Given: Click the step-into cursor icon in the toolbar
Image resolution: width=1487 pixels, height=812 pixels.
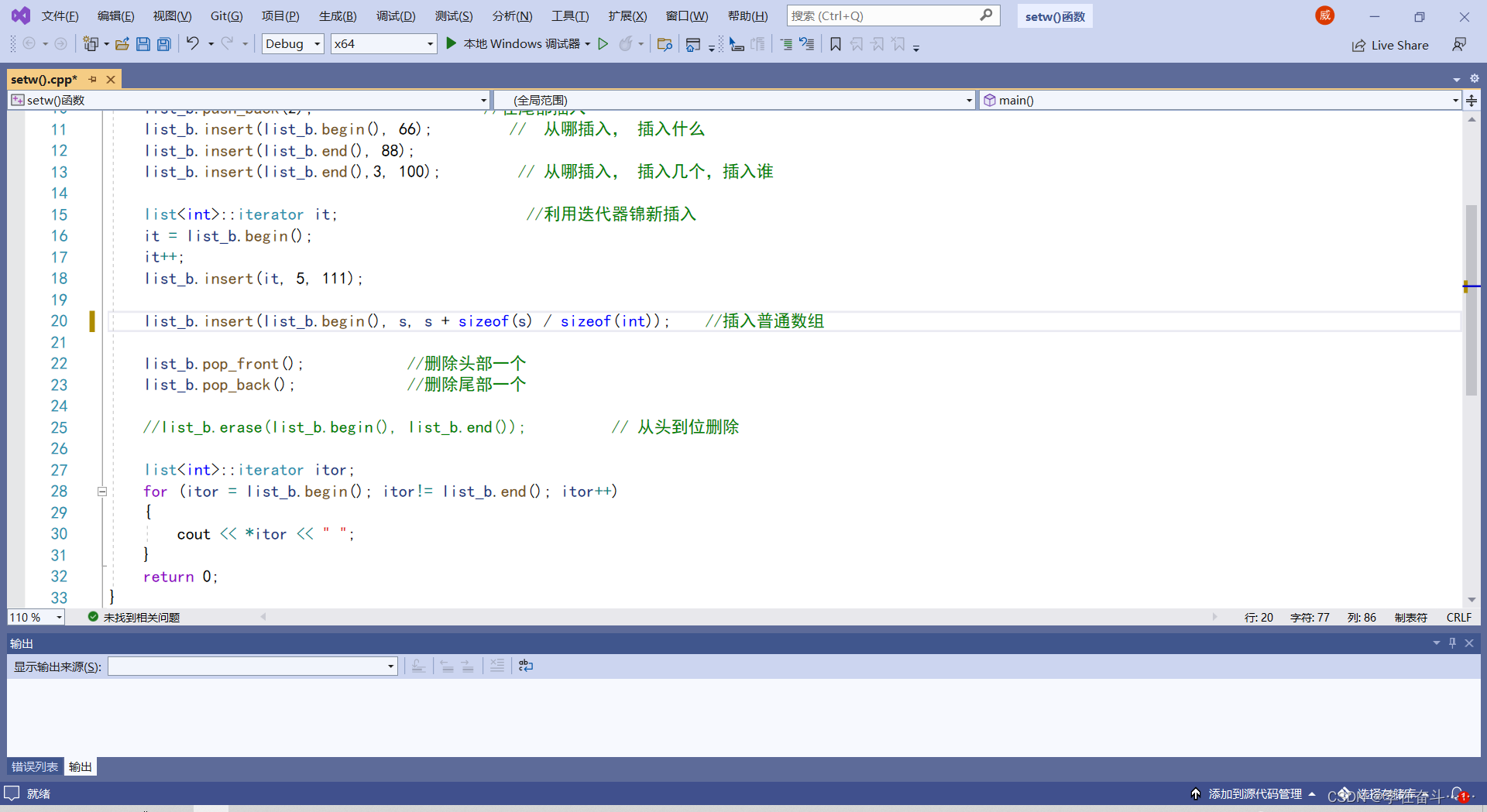Looking at the screenshot, I should pyautogui.click(x=737, y=44).
